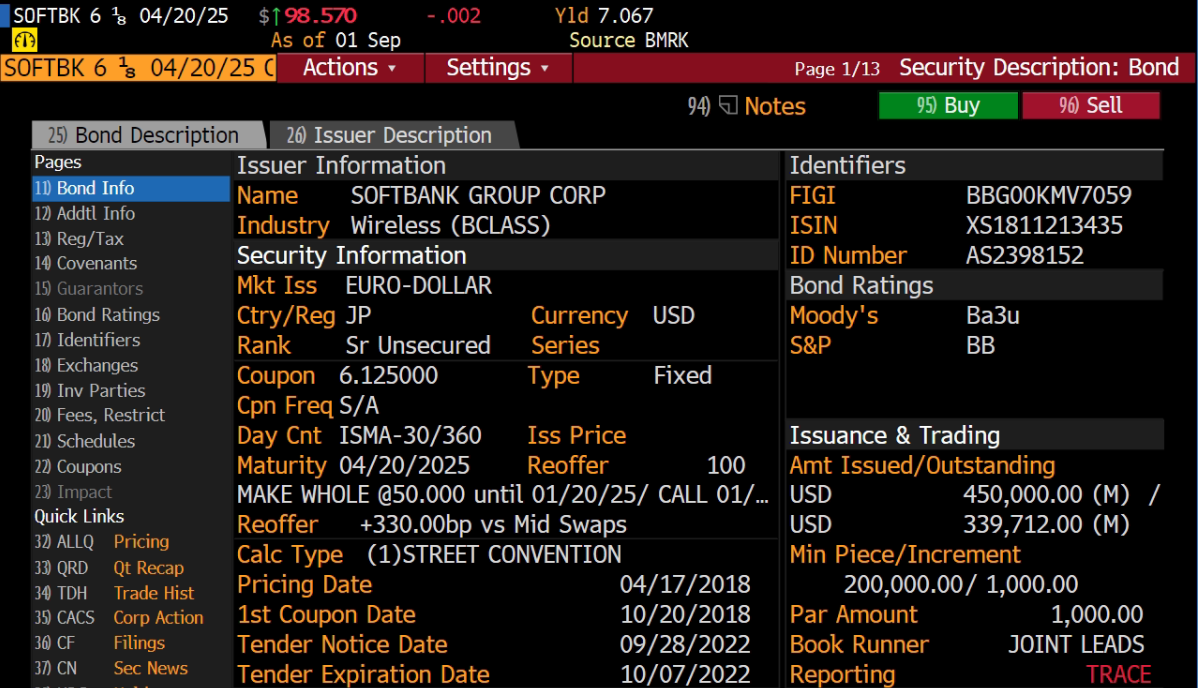Viewport: 1198px width, 688px height.
Task: Click the coupon value 6.125000
Action: pos(389,375)
